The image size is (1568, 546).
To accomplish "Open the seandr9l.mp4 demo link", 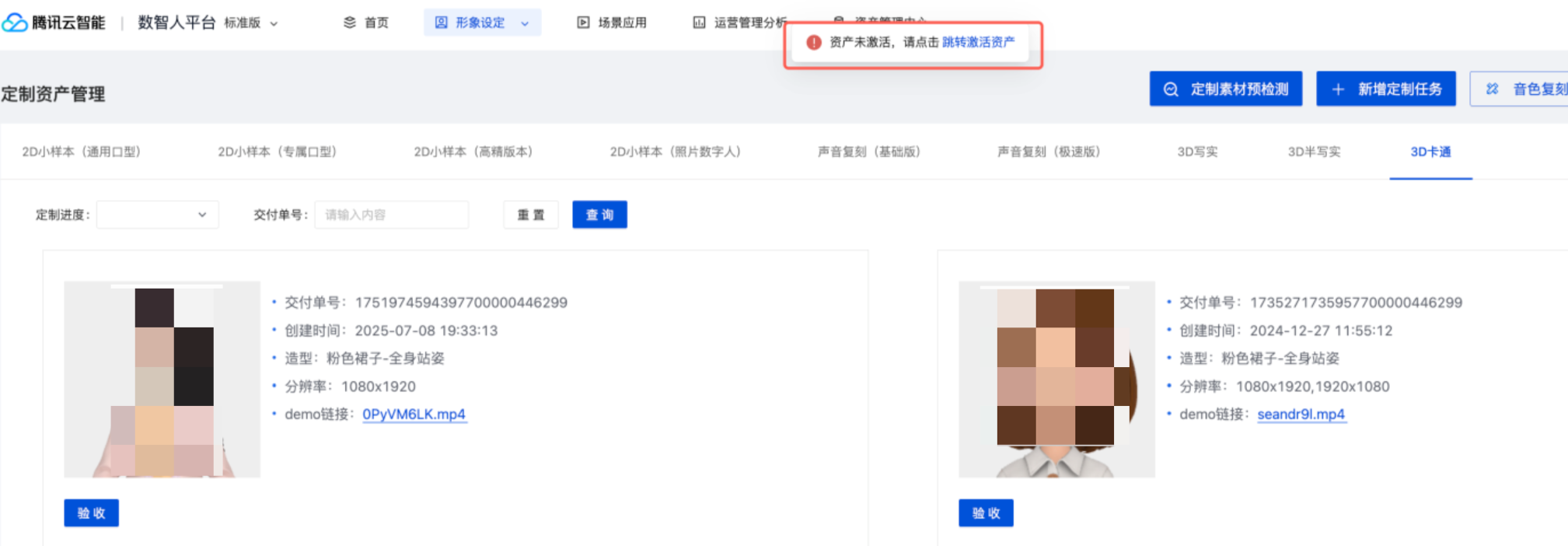I will pyautogui.click(x=1301, y=415).
